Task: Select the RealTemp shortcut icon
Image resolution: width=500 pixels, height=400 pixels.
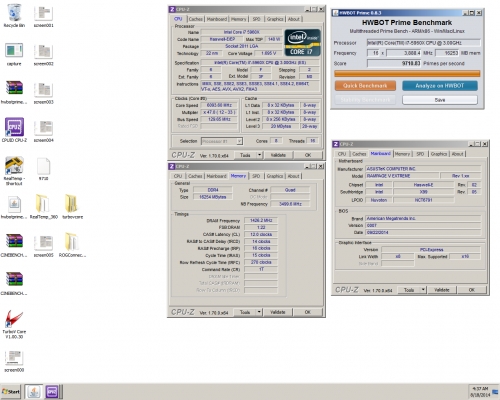Action: tap(14, 165)
